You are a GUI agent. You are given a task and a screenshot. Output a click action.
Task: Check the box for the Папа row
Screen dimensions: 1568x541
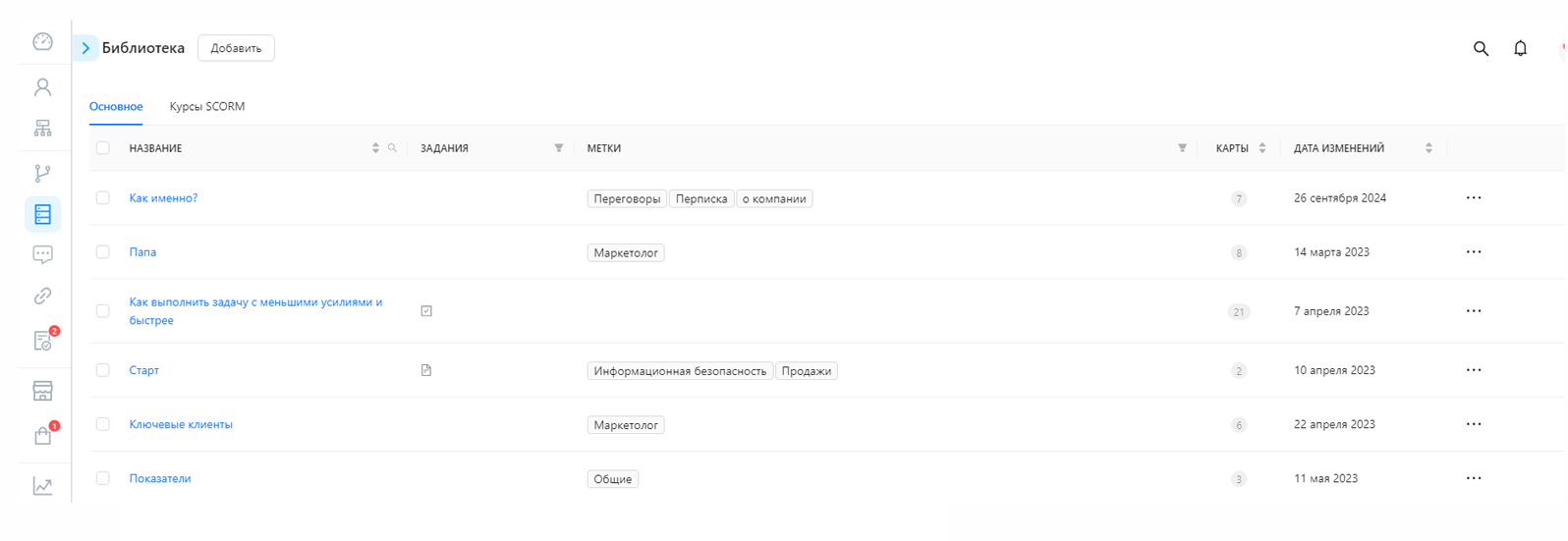(103, 252)
